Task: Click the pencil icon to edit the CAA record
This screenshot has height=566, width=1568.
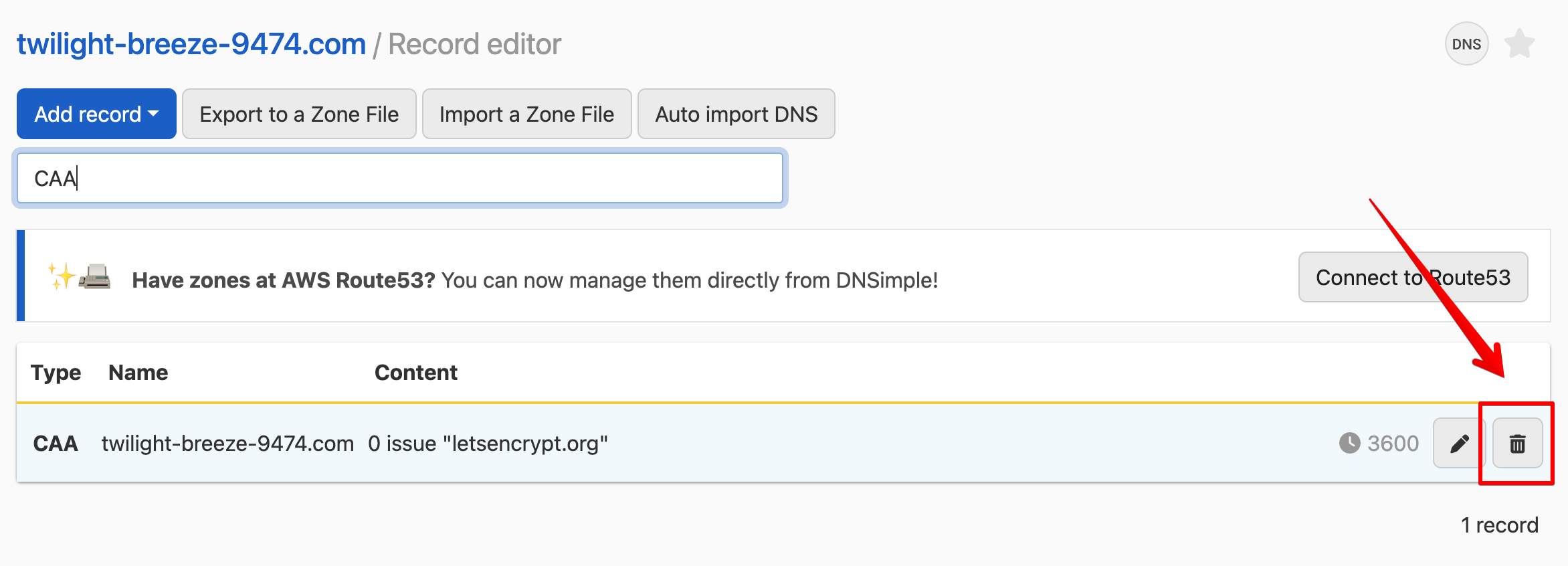Action: point(1458,442)
